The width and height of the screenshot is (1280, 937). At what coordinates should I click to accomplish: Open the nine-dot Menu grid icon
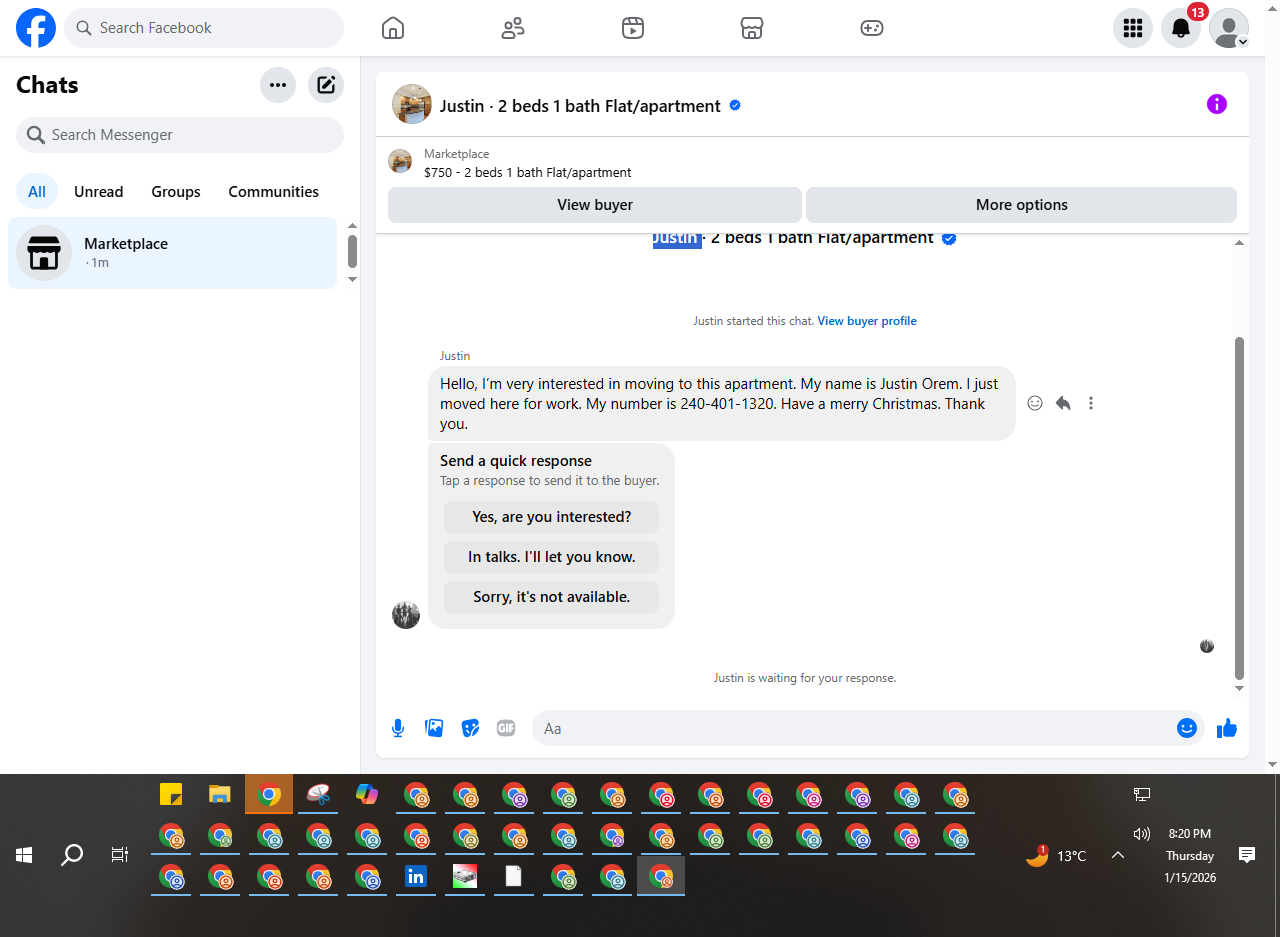tap(1133, 28)
